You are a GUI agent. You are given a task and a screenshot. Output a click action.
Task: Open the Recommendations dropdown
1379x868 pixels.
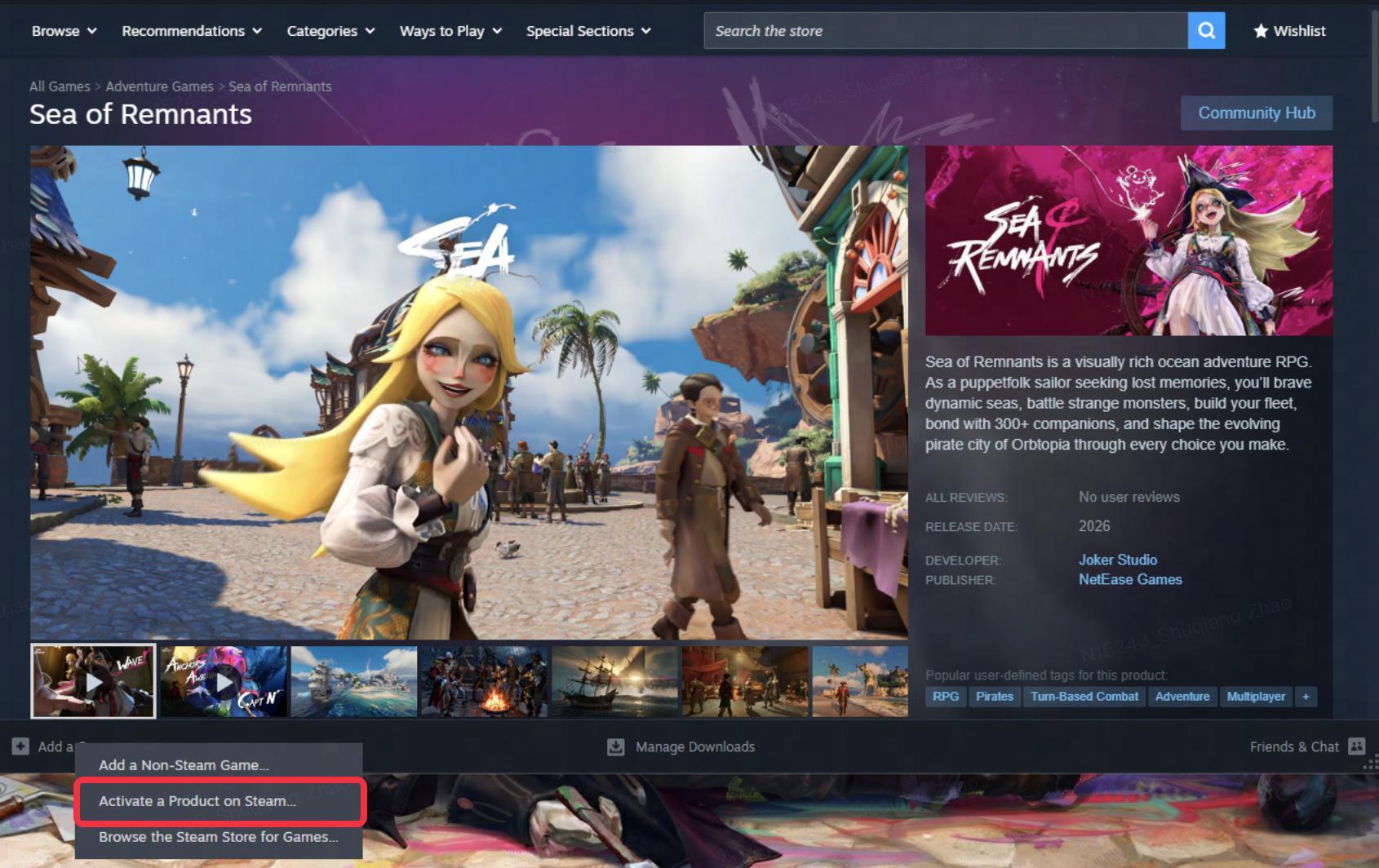[192, 31]
